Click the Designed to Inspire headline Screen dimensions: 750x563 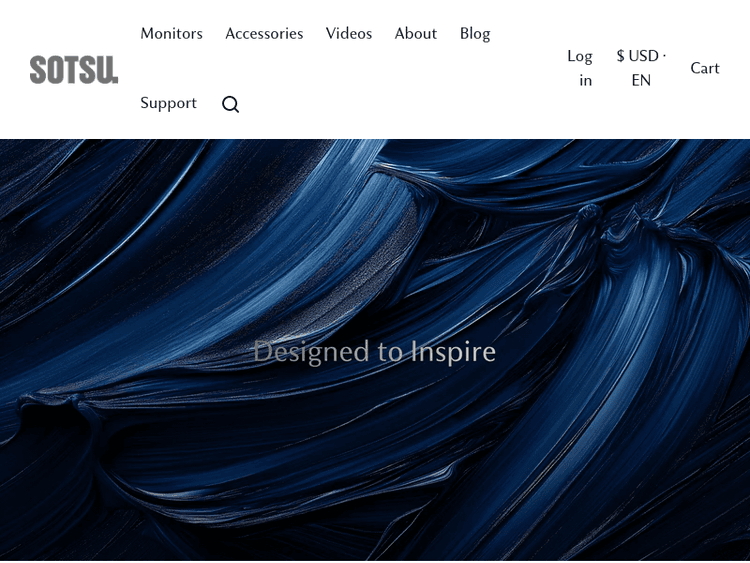pos(374,351)
